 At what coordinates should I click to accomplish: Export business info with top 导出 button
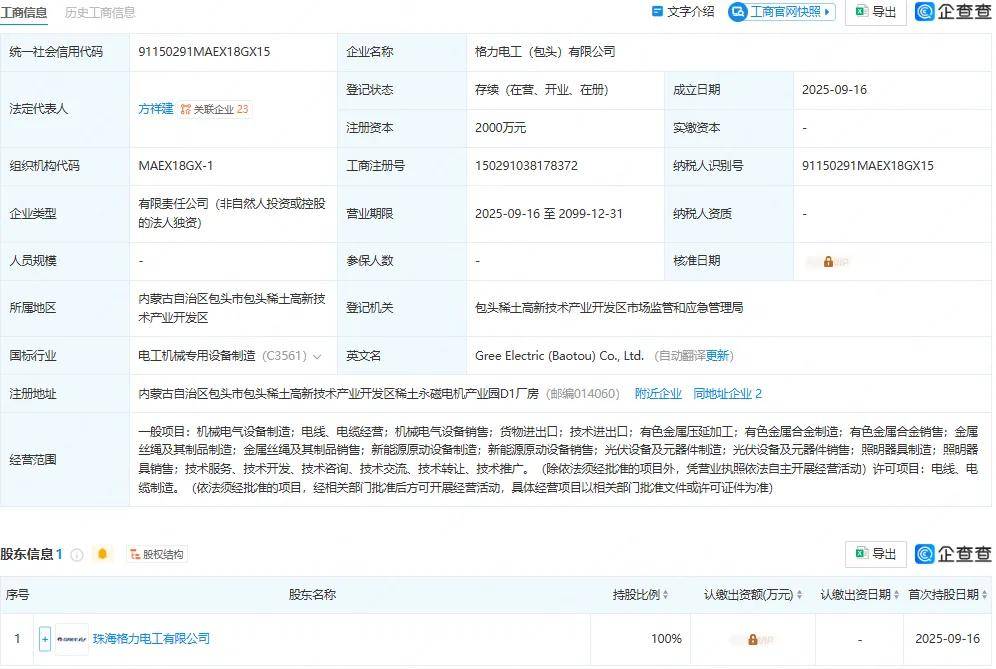(x=876, y=11)
